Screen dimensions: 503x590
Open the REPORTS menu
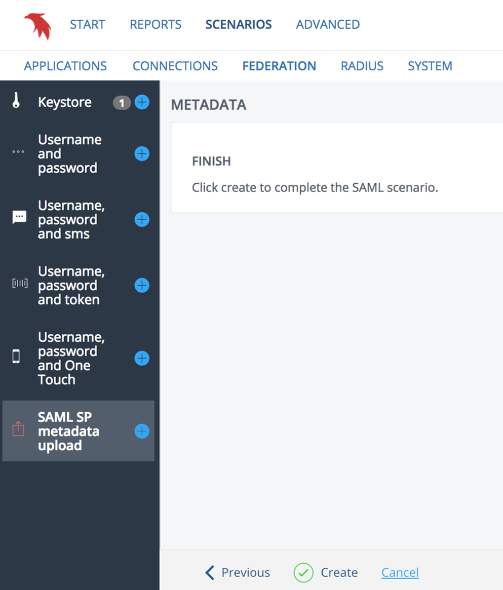click(x=155, y=24)
